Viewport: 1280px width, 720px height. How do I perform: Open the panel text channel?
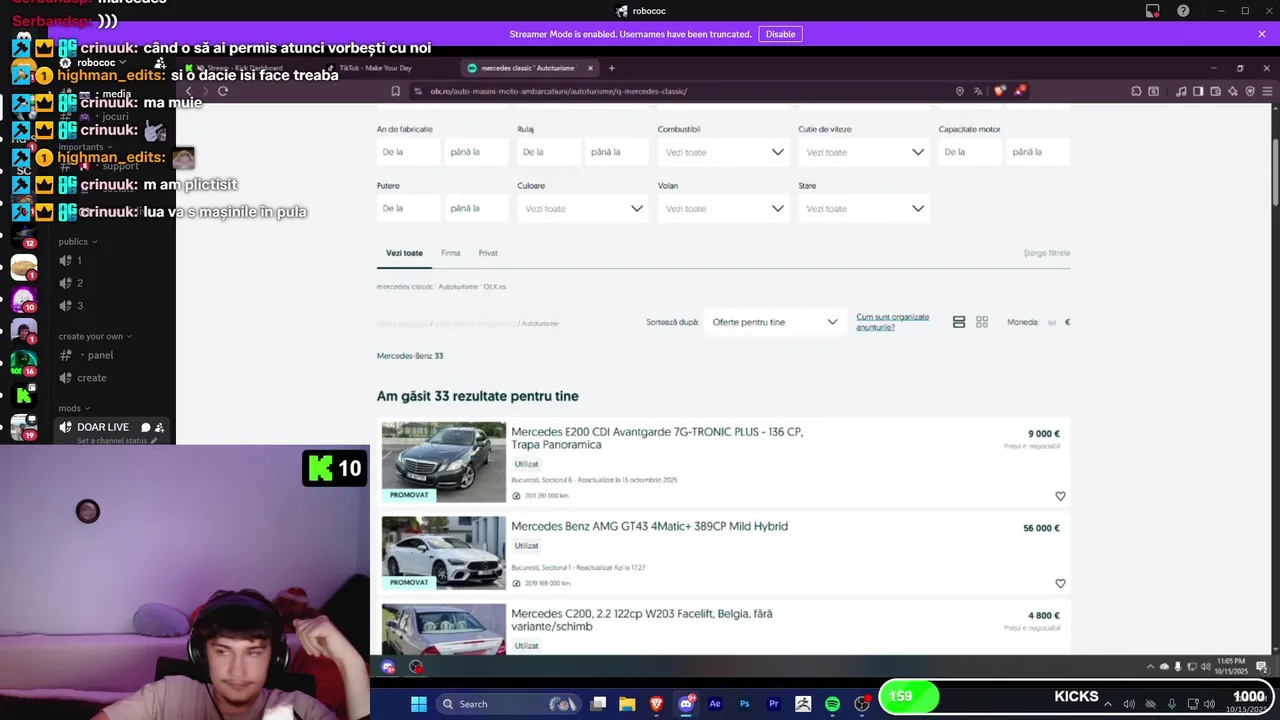click(x=99, y=355)
